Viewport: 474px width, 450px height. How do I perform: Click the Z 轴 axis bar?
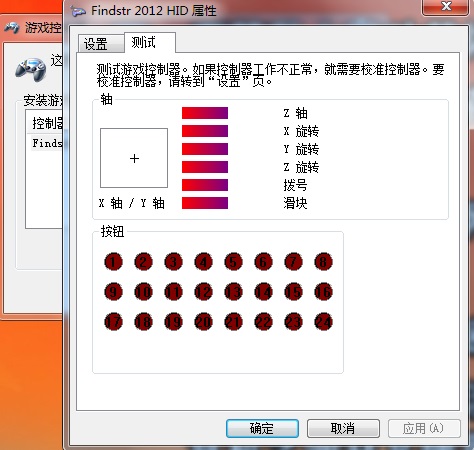click(205, 113)
